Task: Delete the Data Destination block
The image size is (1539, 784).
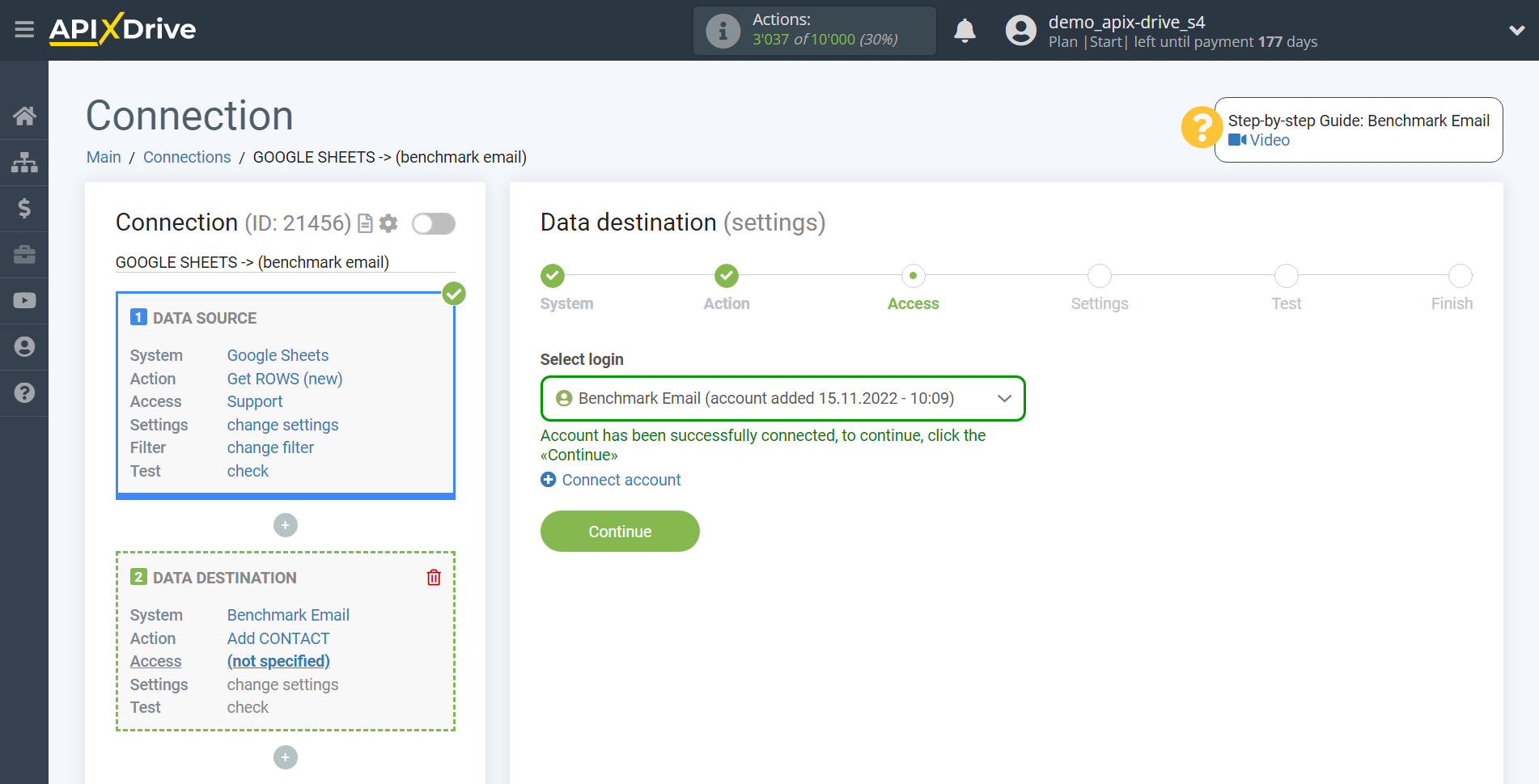Action: click(434, 577)
